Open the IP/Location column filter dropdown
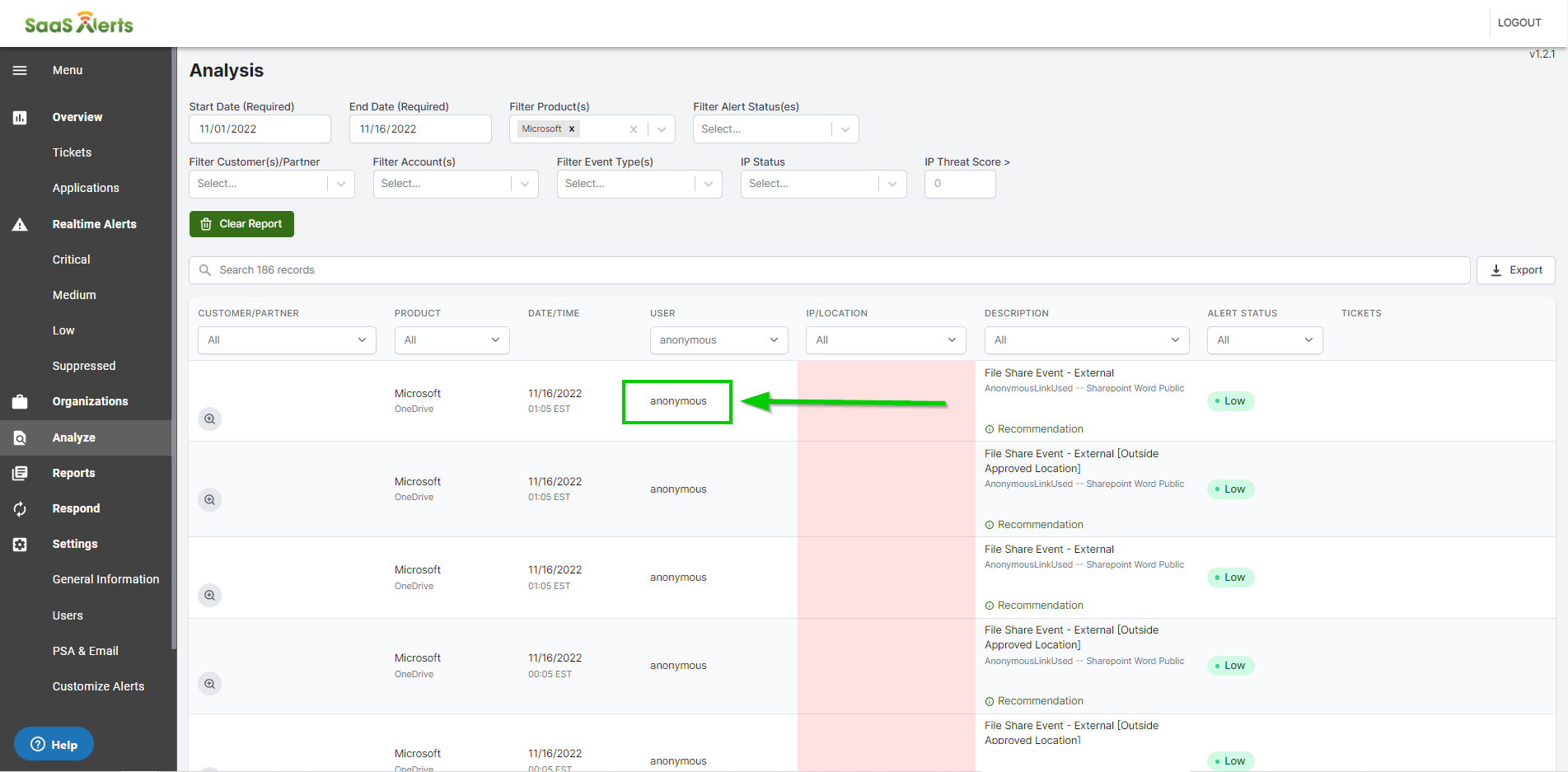Image resolution: width=1568 pixels, height=772 pixels. [x=886, y=340]
